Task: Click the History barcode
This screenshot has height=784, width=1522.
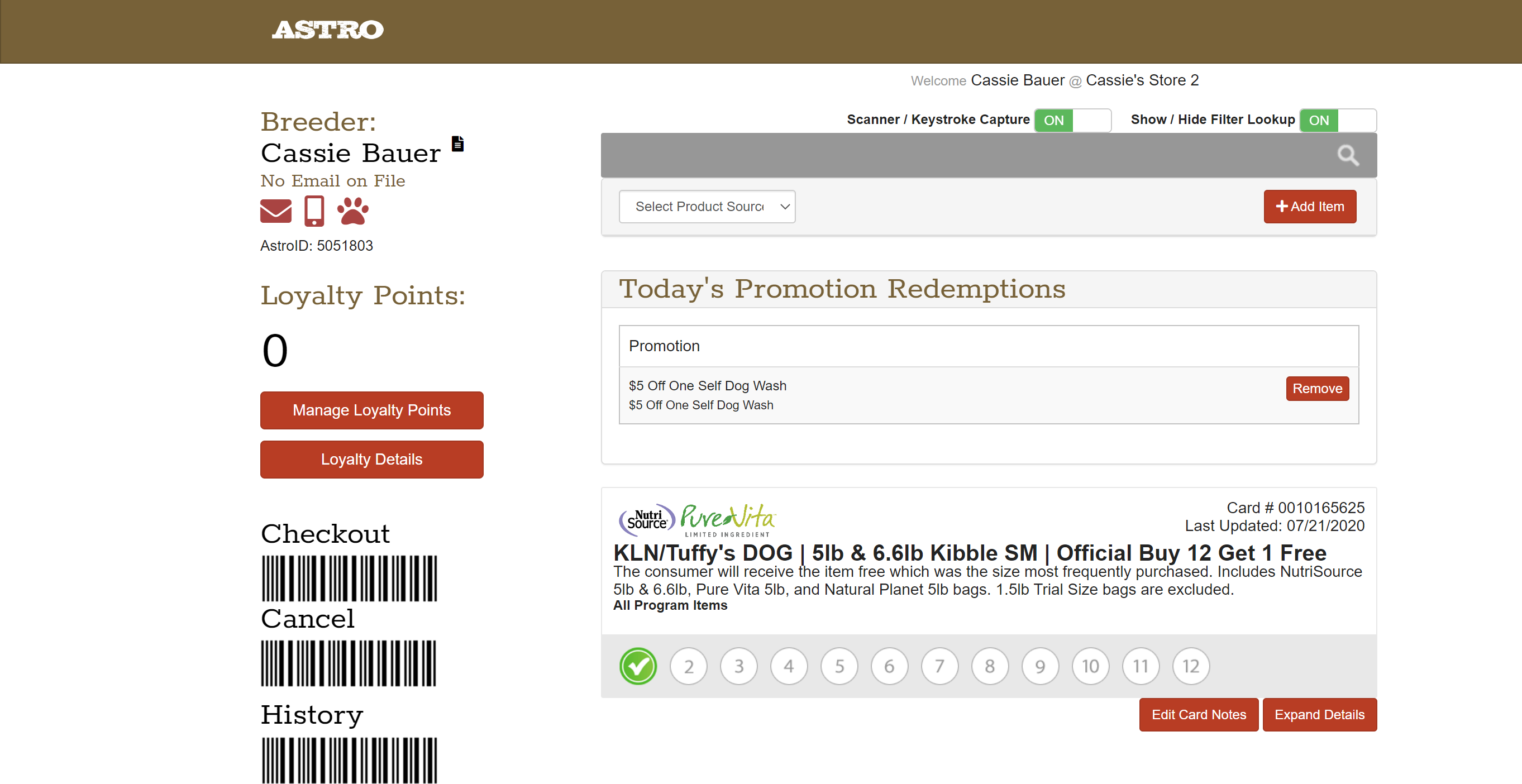Action: point(349,759)
